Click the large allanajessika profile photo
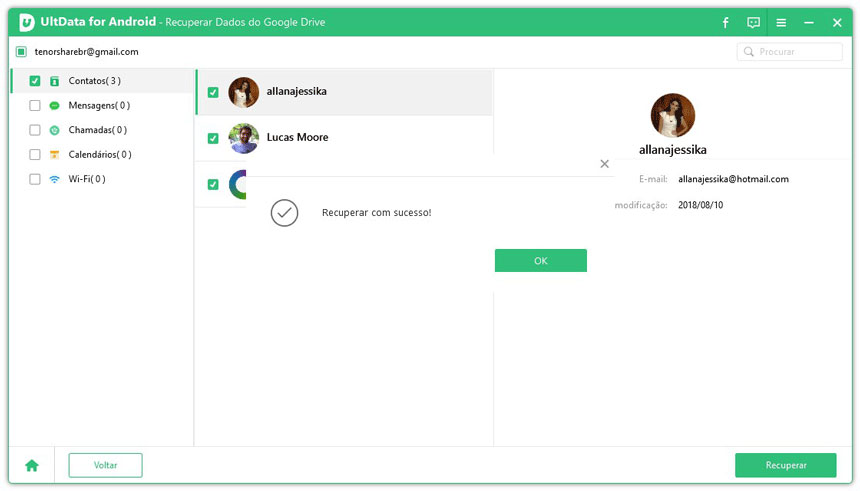 click(x=673, y=115)
